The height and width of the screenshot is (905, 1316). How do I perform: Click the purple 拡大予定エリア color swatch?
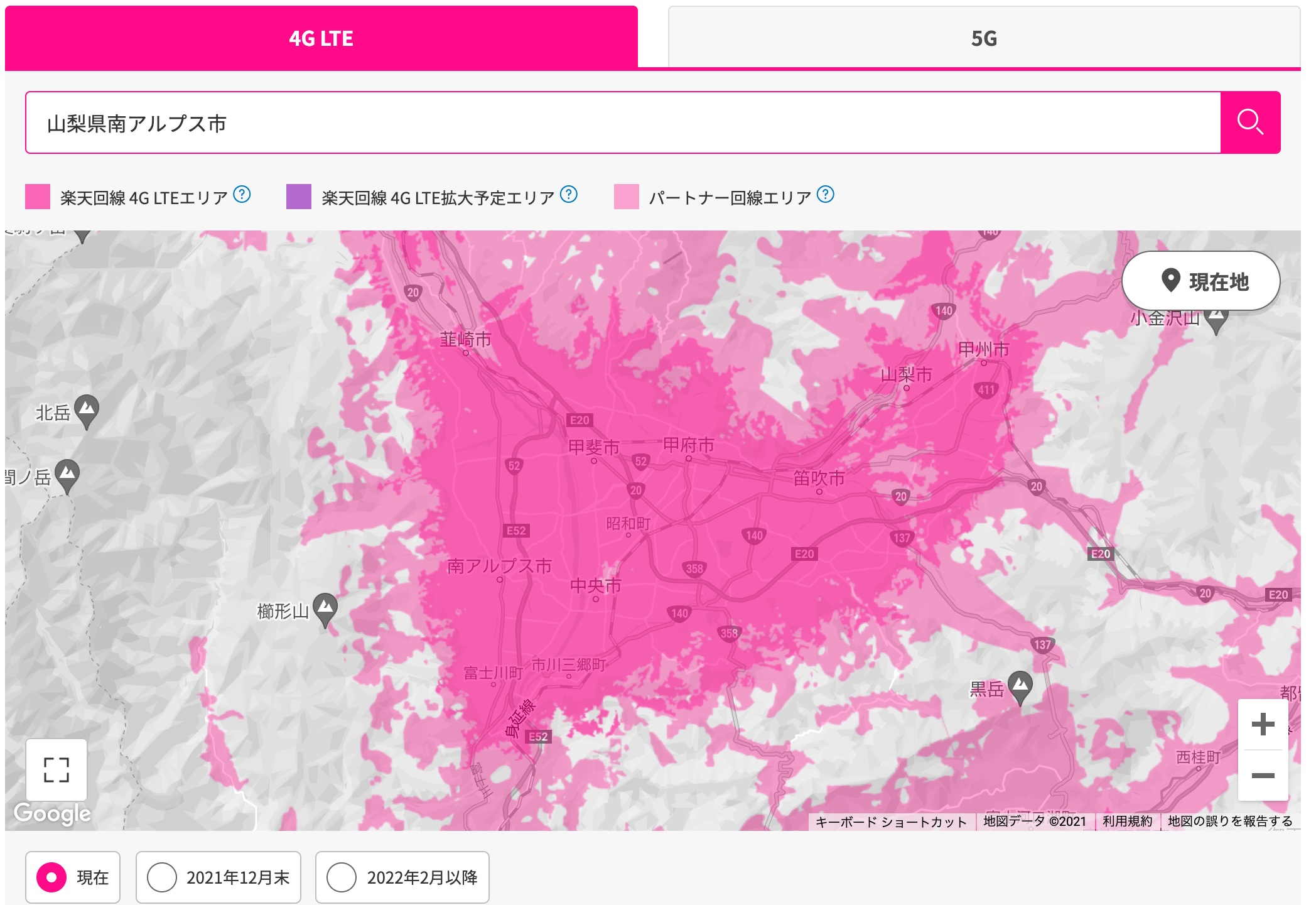(299, 197)
